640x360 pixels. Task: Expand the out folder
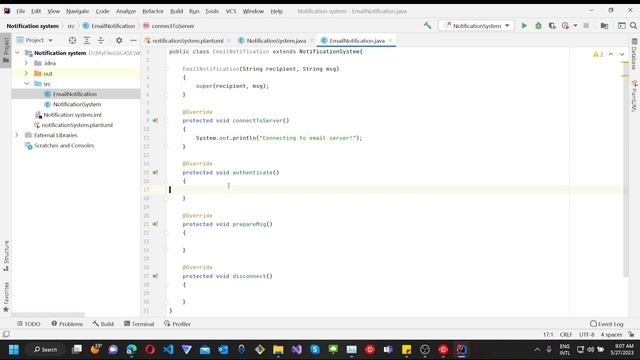[x=27, y=73]
